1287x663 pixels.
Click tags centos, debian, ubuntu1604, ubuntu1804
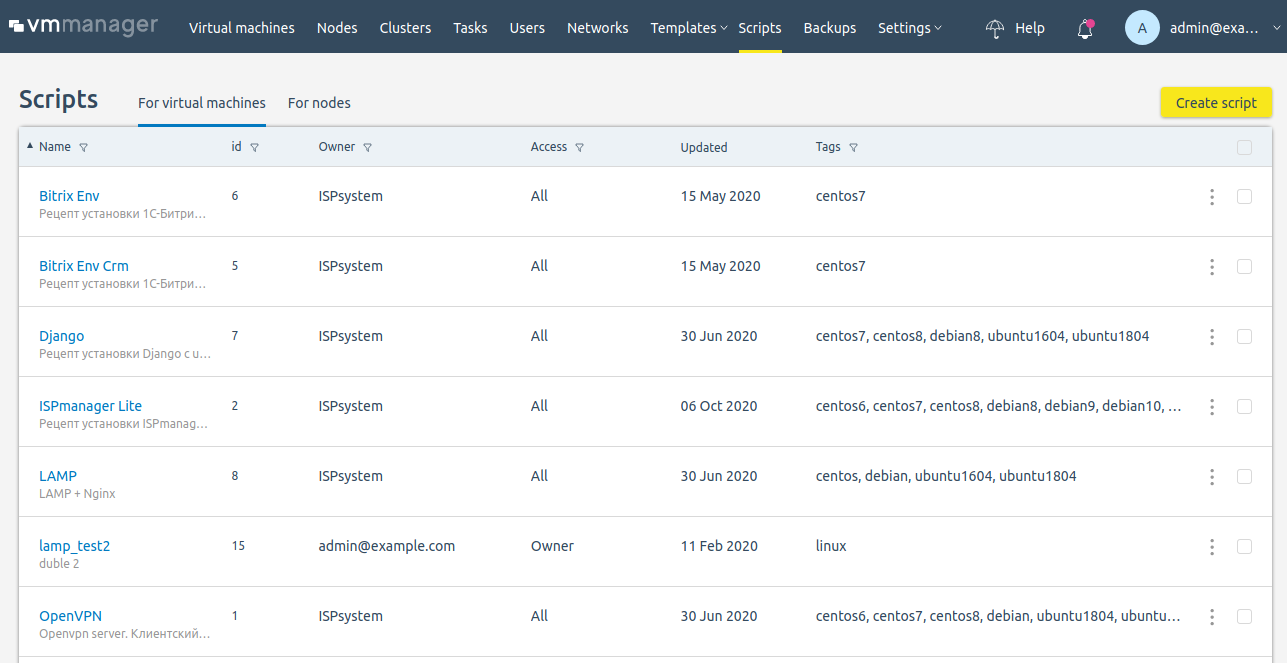[946, 476]
